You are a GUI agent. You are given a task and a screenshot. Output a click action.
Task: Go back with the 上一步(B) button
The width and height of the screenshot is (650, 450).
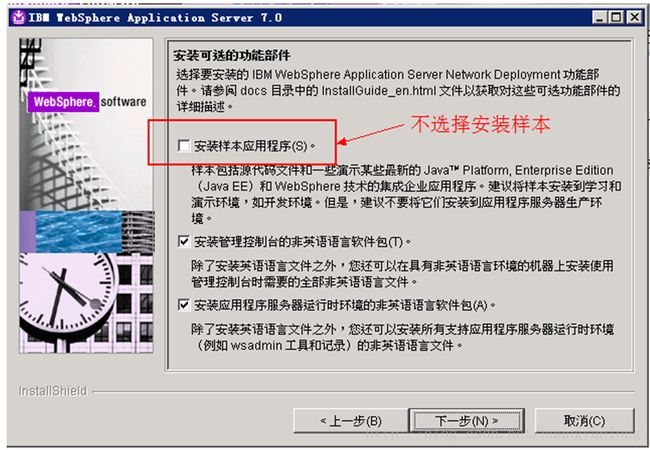click(350, 421)
